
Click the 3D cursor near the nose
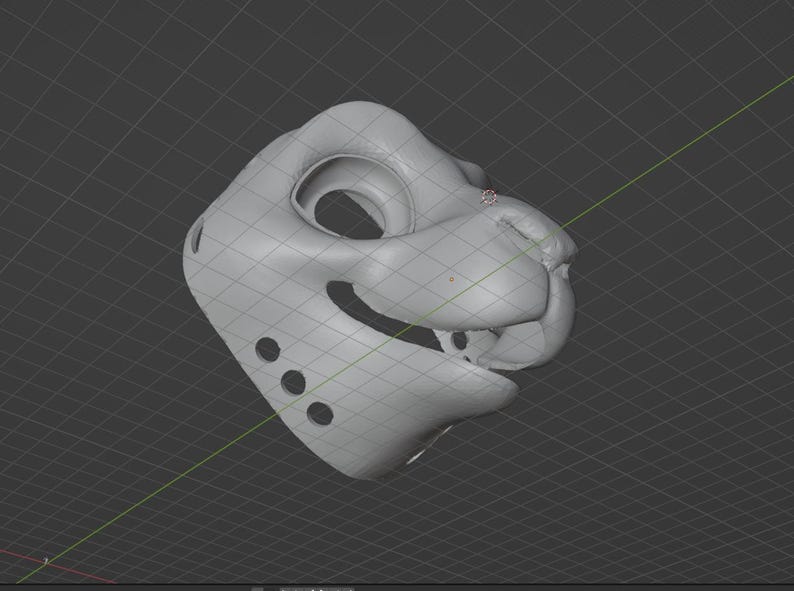(x=489, y=197)
